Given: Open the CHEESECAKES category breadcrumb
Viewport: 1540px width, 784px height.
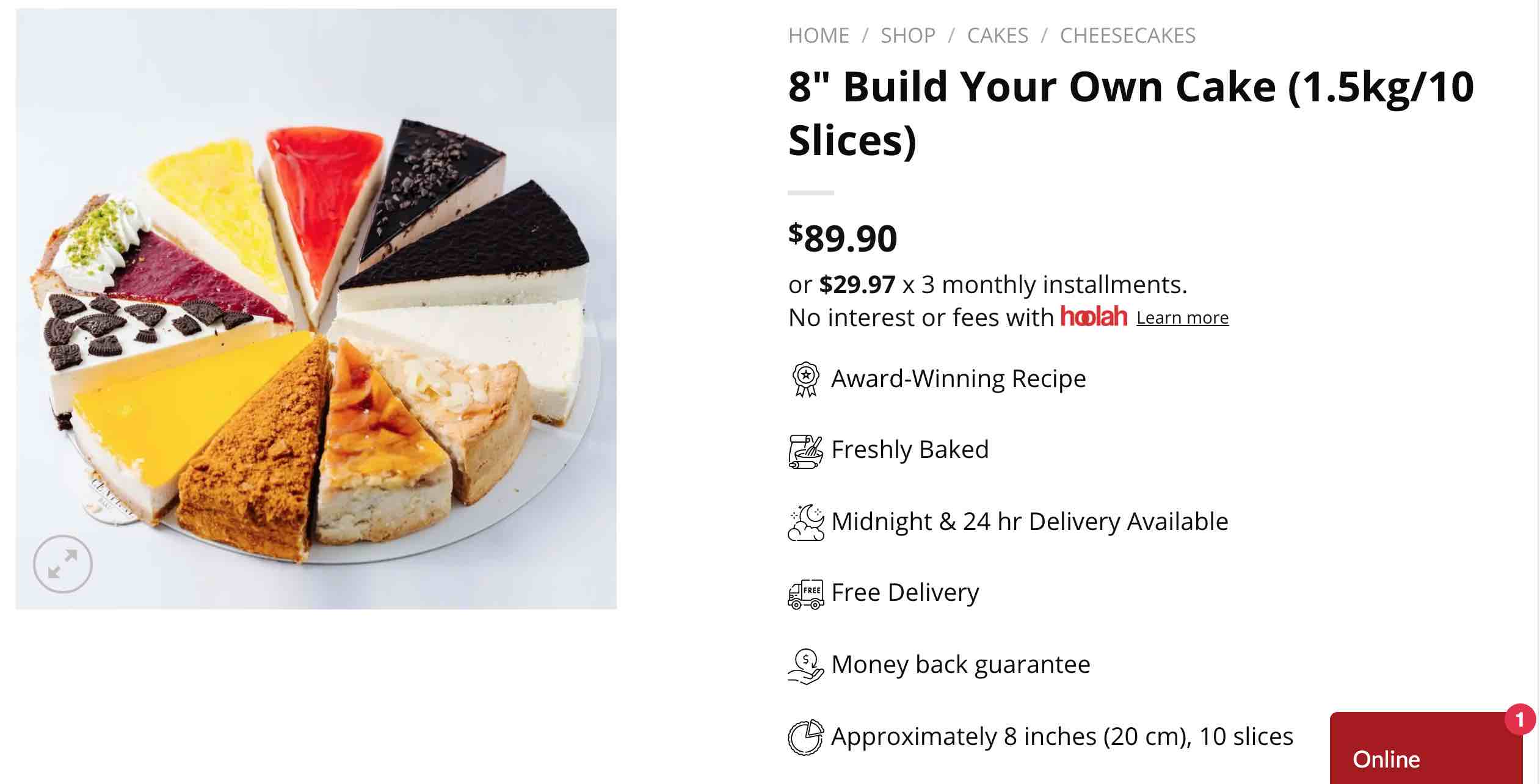Looking at the screenshot, I should (1128, 36).
